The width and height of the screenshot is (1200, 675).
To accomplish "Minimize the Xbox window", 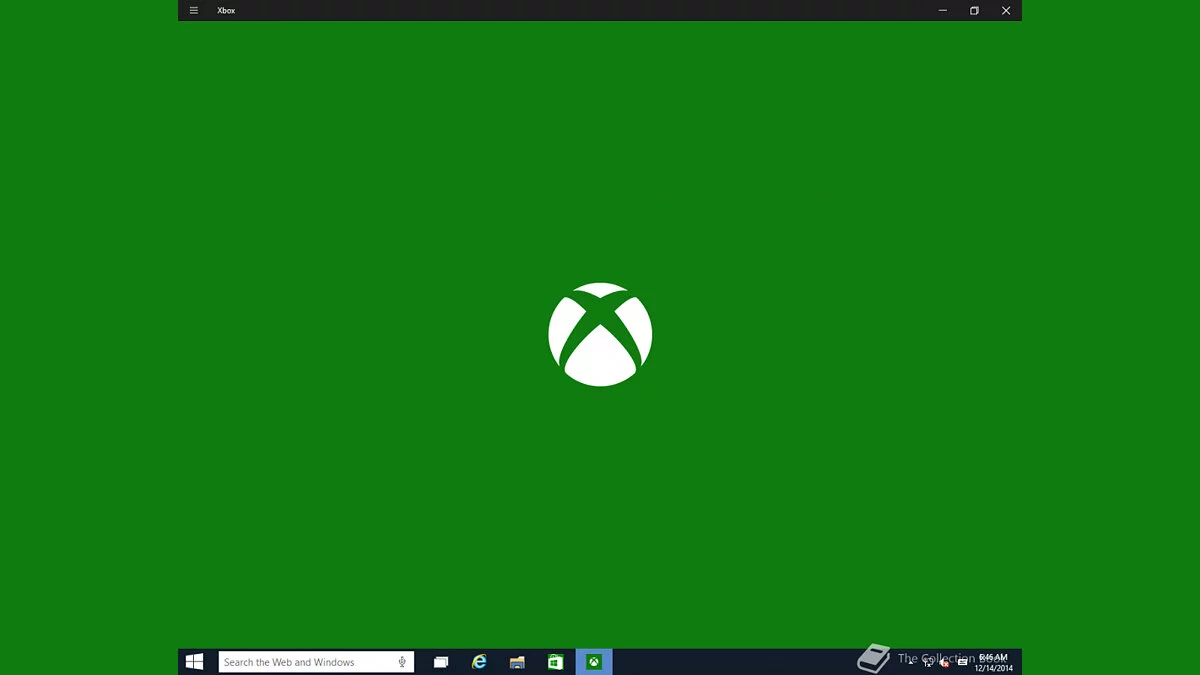I will point(942,10).
